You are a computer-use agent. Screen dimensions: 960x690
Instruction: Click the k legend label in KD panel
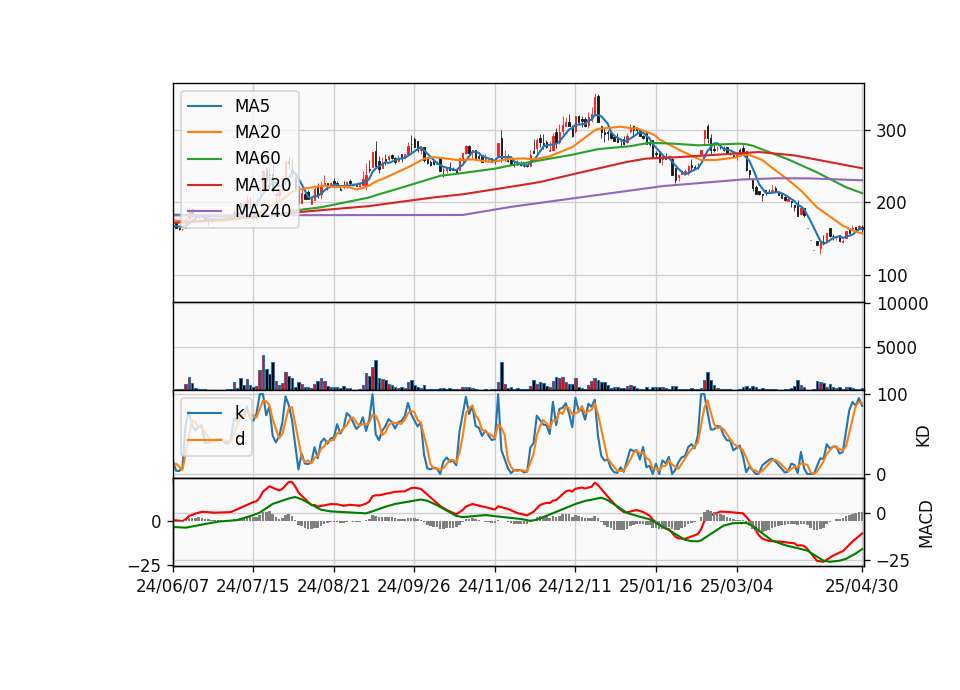point(239,413)
